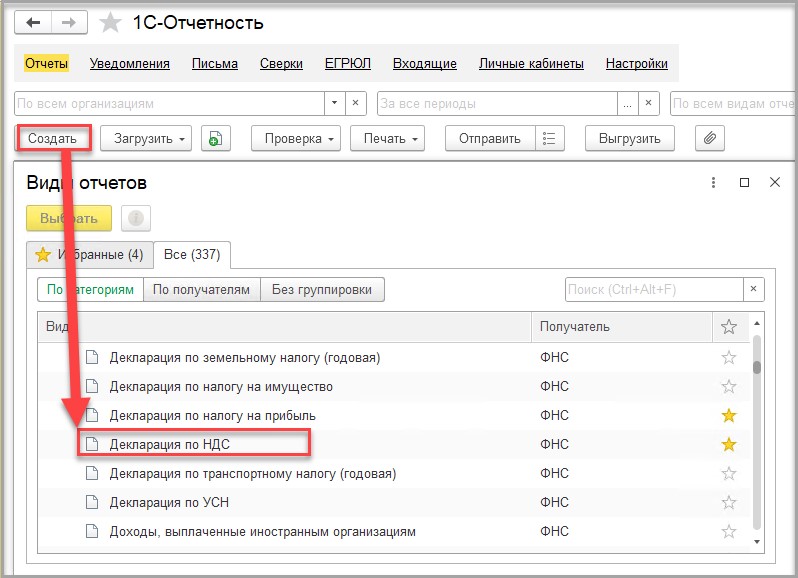Open the three-dot menu of Виды отчетов
Screen dimensions: 798x578
714,182
